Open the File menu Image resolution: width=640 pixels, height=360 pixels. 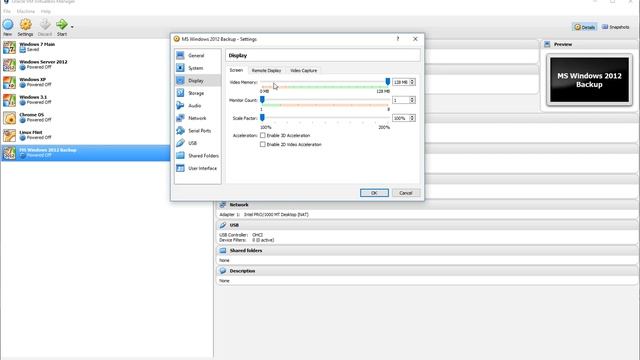pyautogui.click(x=7, y=11)
